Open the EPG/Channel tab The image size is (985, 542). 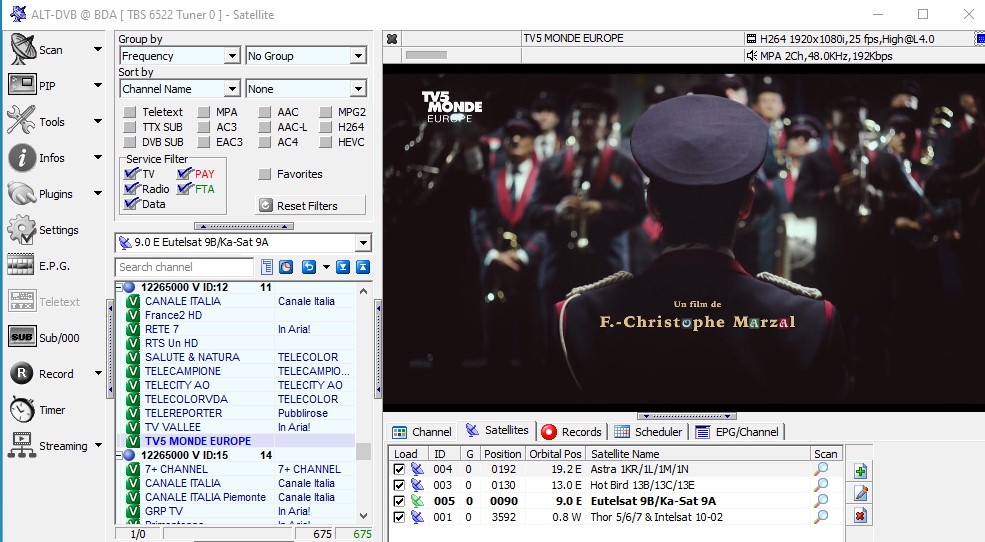pyautogui.click(x=737, y=432)
